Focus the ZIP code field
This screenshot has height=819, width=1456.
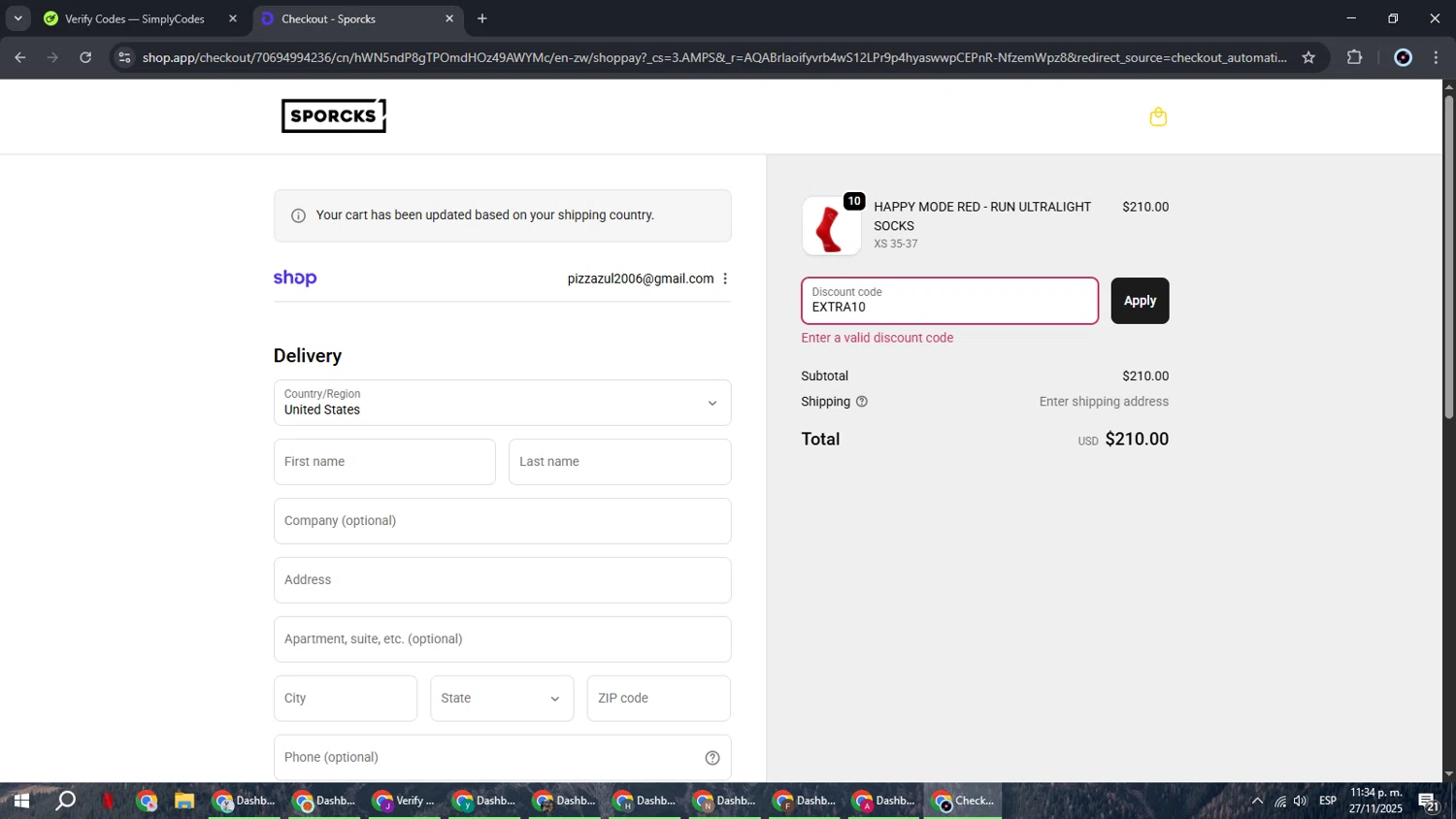658,699
